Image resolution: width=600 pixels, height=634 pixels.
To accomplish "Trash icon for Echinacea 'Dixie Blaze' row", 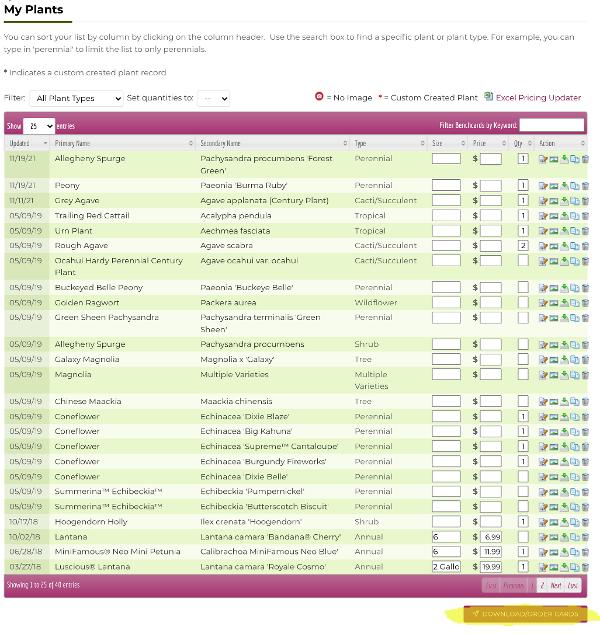I will pyautogui.click(x=585, y=417).
